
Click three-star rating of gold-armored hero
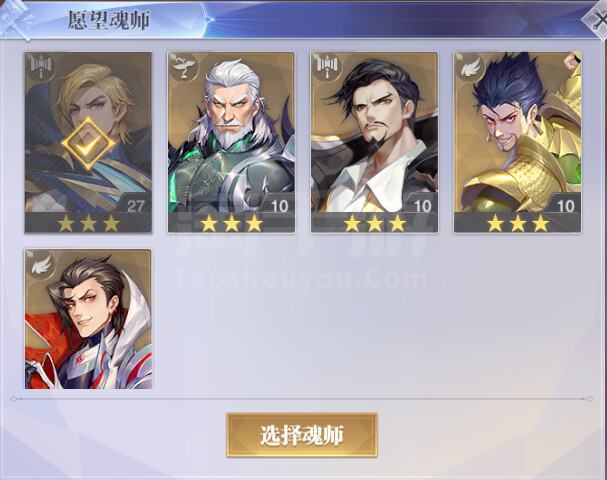[x=518, y=224]
